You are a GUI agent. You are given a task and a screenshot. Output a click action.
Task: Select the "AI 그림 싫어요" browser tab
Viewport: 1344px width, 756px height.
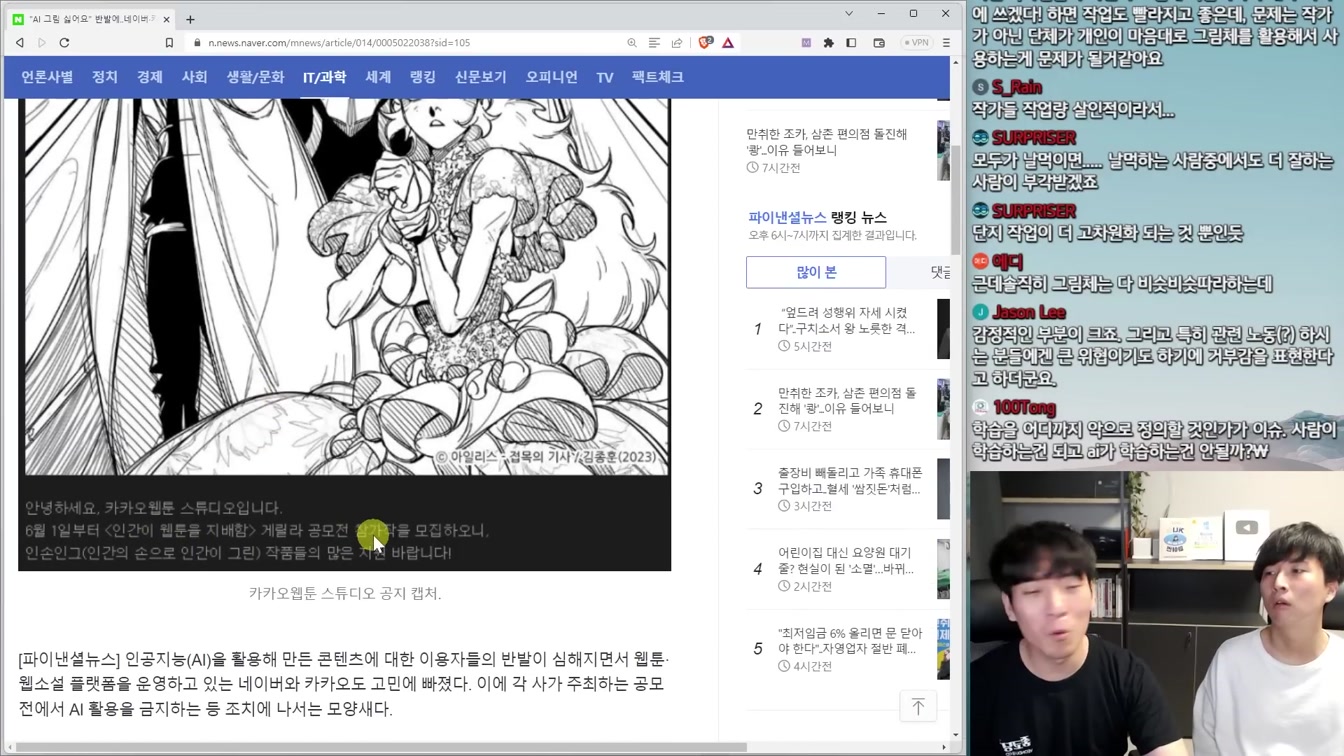[x=92, y=19]
